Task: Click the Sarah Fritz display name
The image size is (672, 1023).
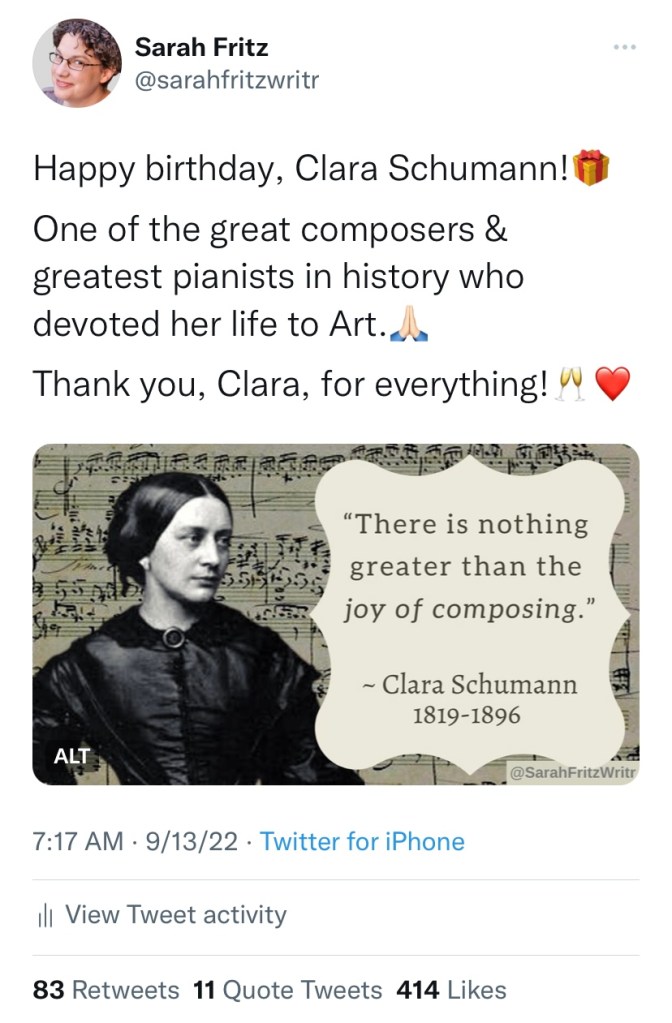Action: [201, 46]
